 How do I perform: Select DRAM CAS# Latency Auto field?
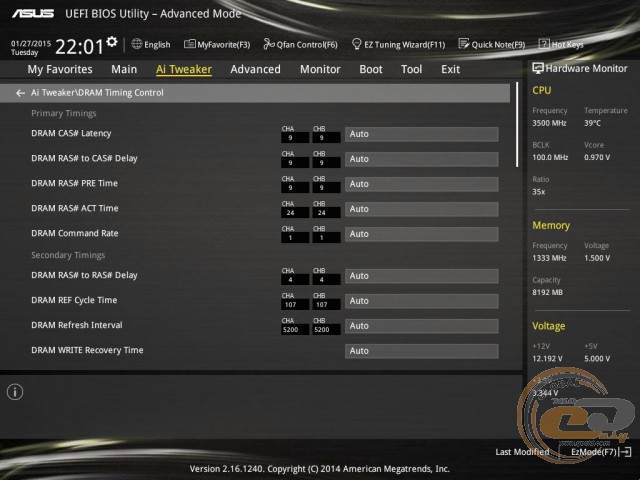pos(422,134)
